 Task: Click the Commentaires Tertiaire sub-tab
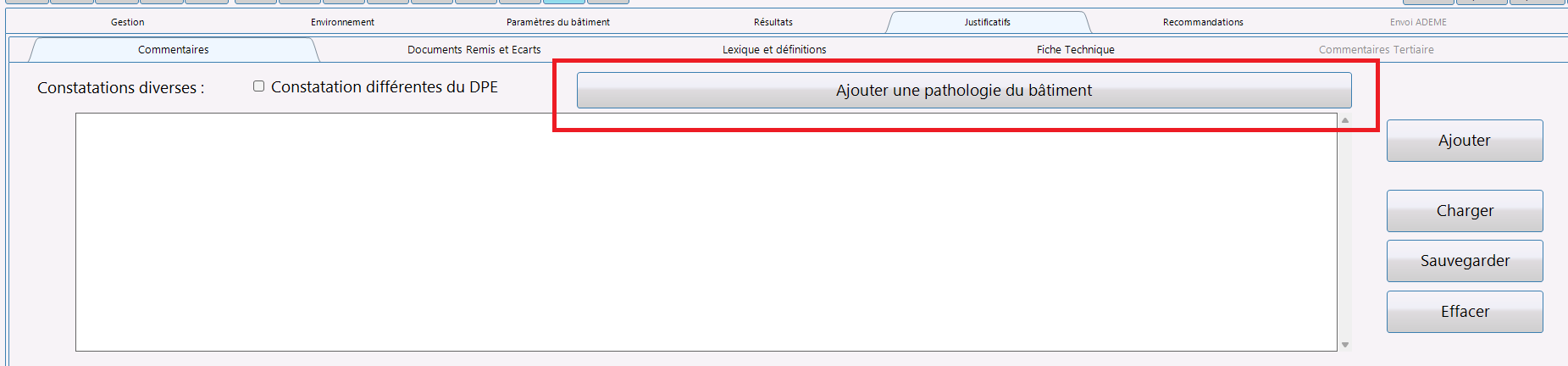pos(1377,50)
